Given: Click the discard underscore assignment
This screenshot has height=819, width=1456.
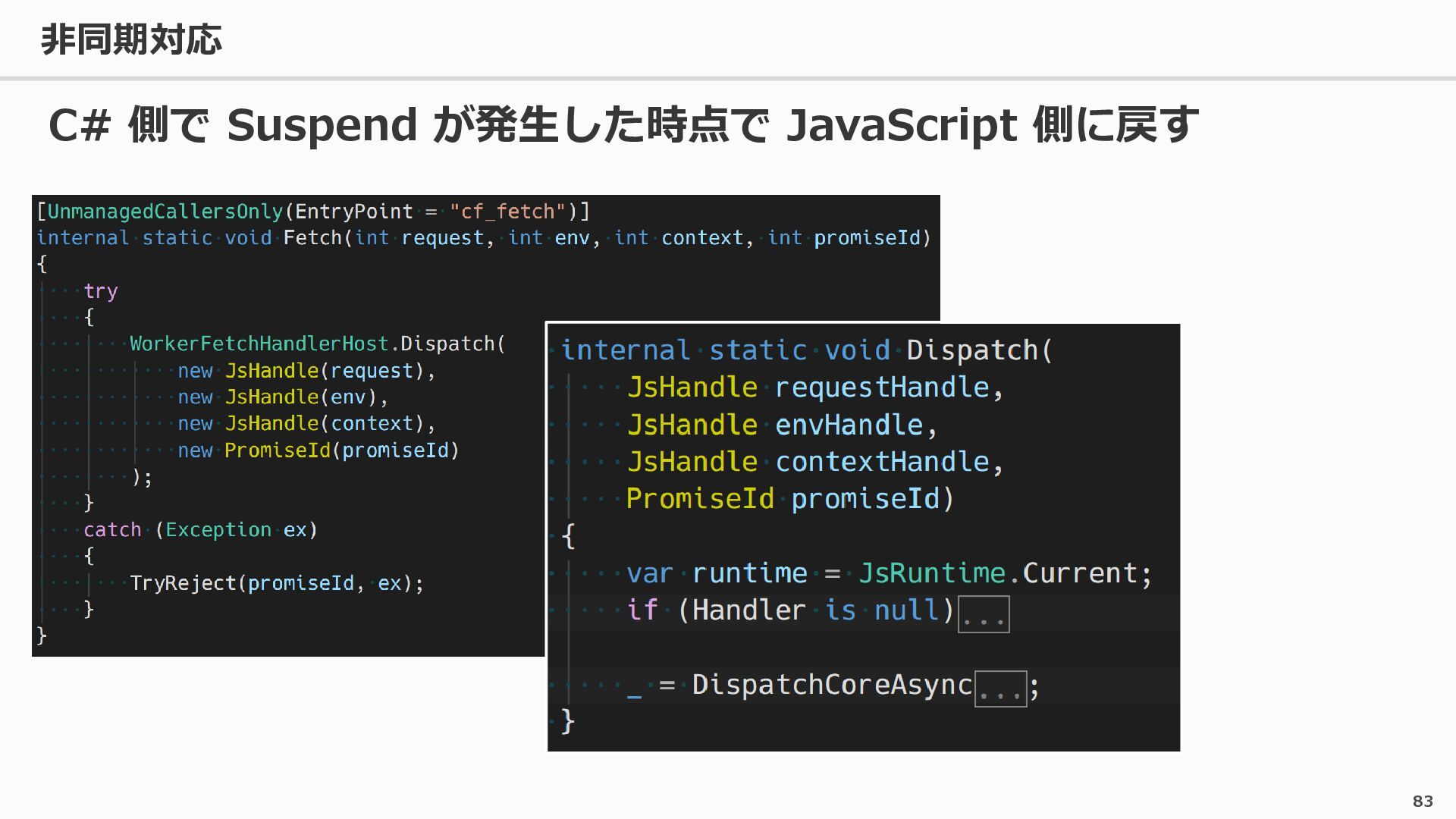Looking at the screenshot, I should pyautogui.click(x=635, y=687).
